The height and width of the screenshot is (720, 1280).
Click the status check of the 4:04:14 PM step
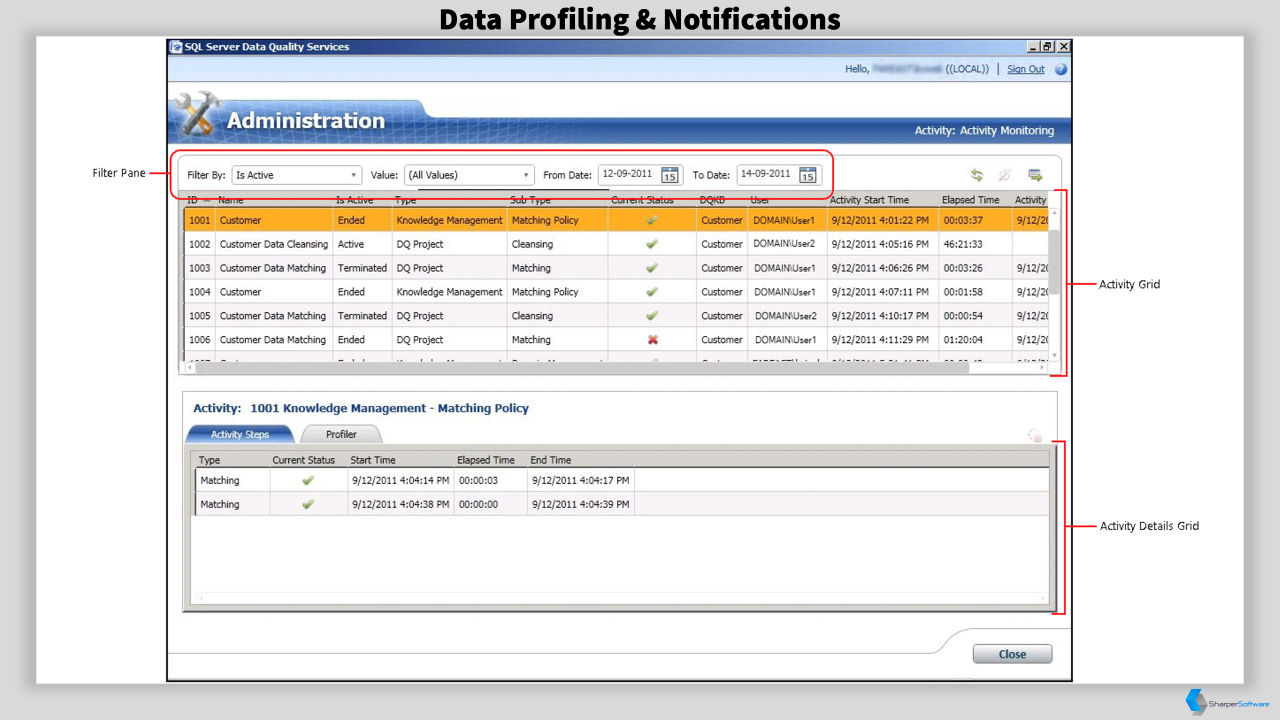coord(308,480)
